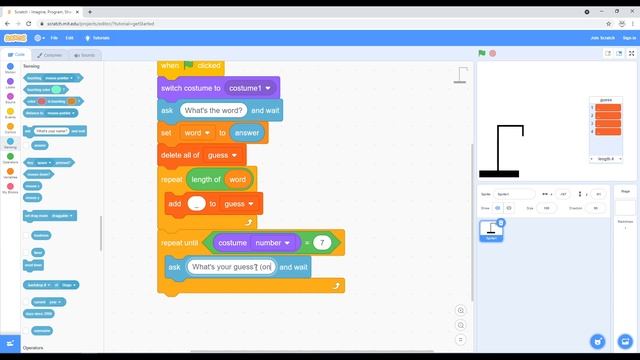This screenshot has height=360, width=640.
Task: Bookmark this page with the star icon
Action: (x=609, y=24)
